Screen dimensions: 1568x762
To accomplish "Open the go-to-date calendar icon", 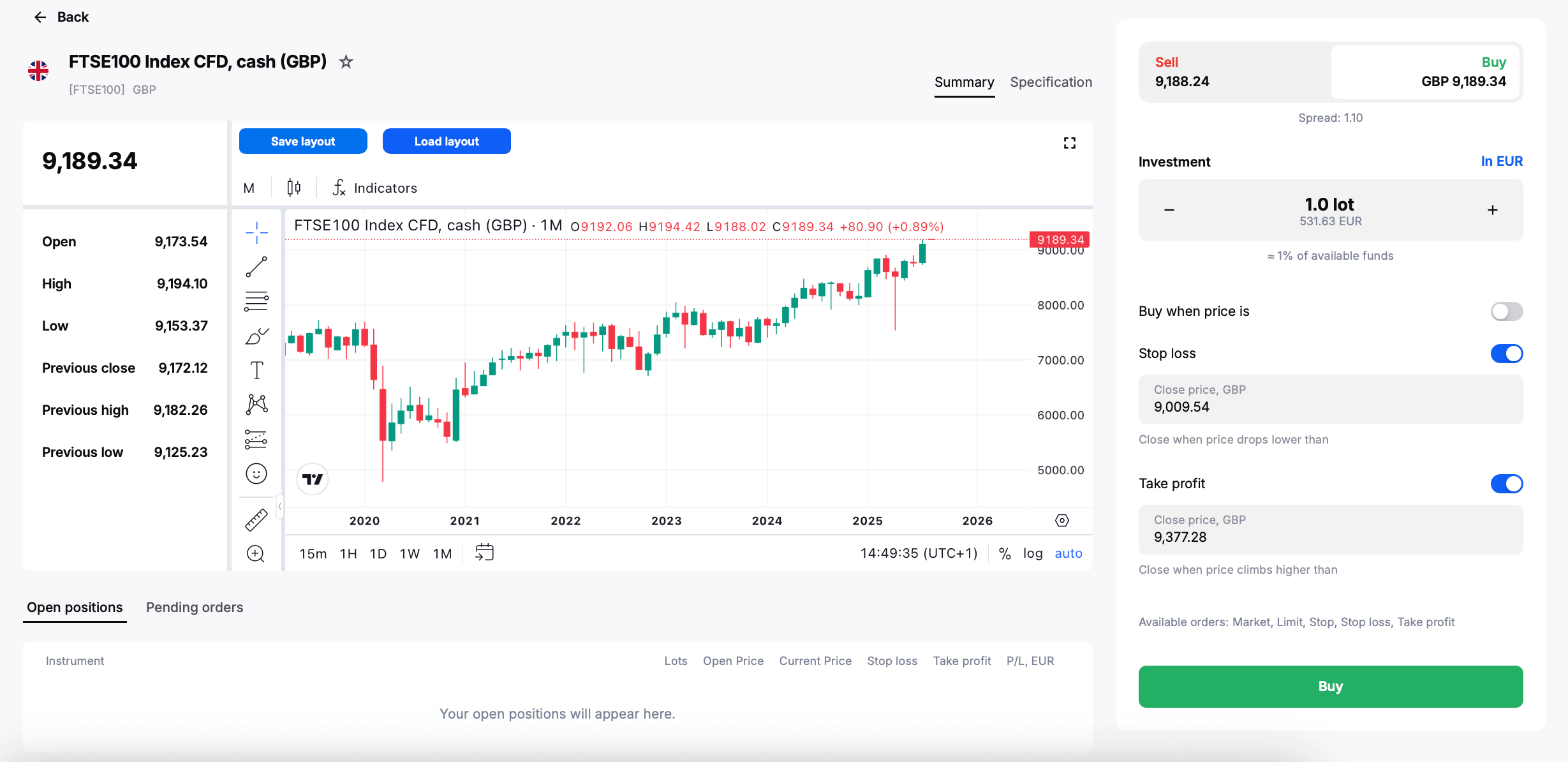I will tap(484, 553).
